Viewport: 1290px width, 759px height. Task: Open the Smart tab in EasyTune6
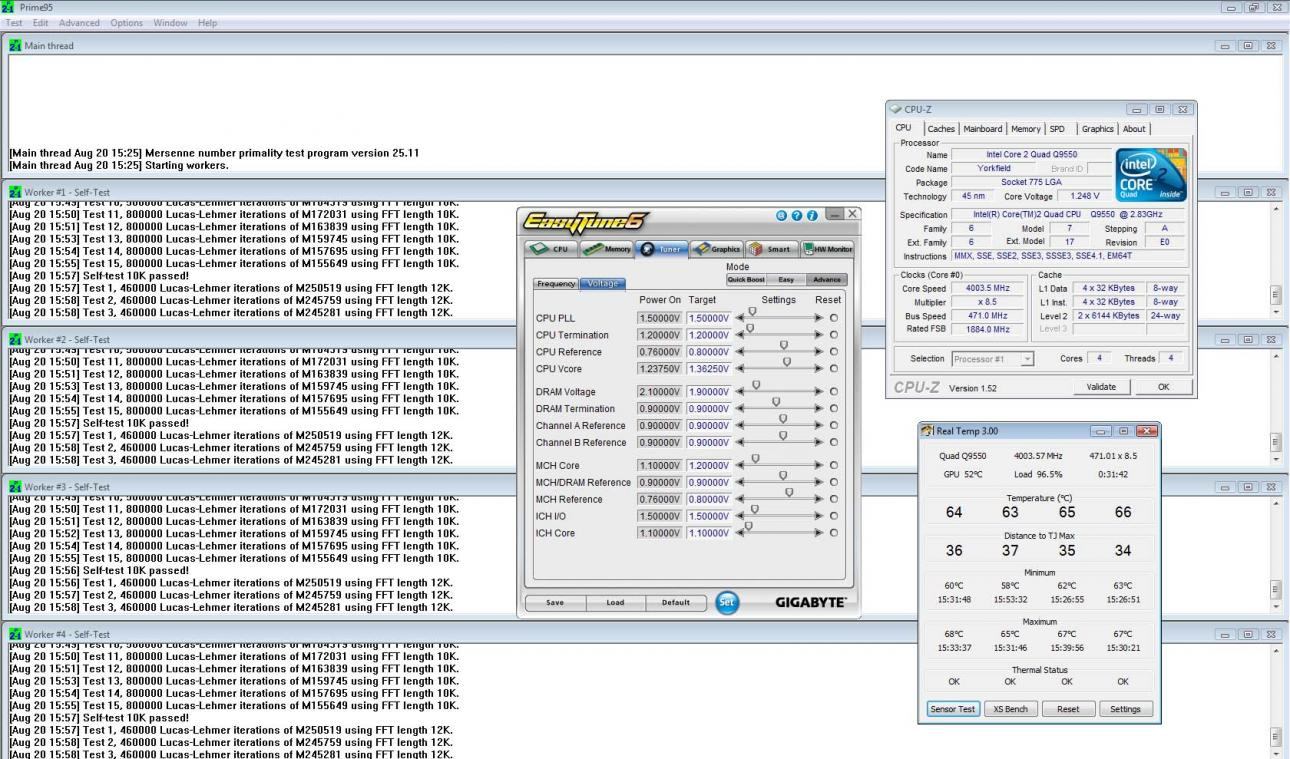770,250
